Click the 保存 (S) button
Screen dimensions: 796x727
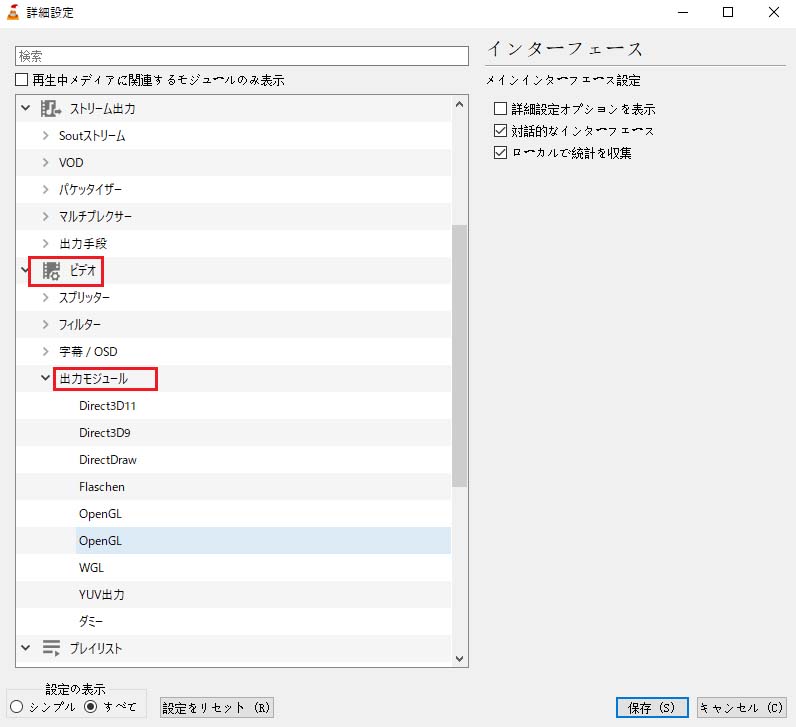tap(651, 708)
